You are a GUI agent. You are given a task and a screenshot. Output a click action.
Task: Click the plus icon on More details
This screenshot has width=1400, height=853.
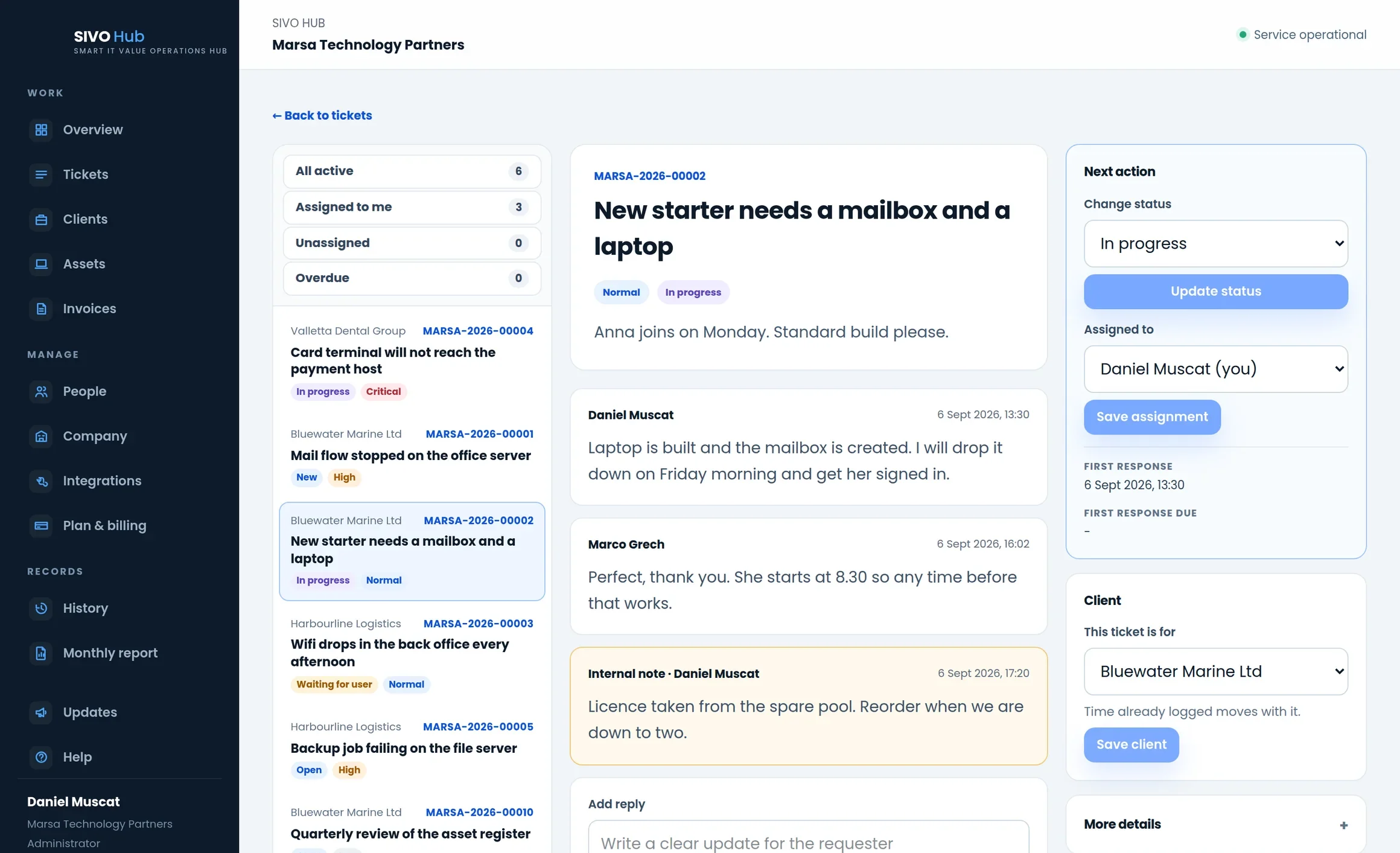pos(1343,825)
